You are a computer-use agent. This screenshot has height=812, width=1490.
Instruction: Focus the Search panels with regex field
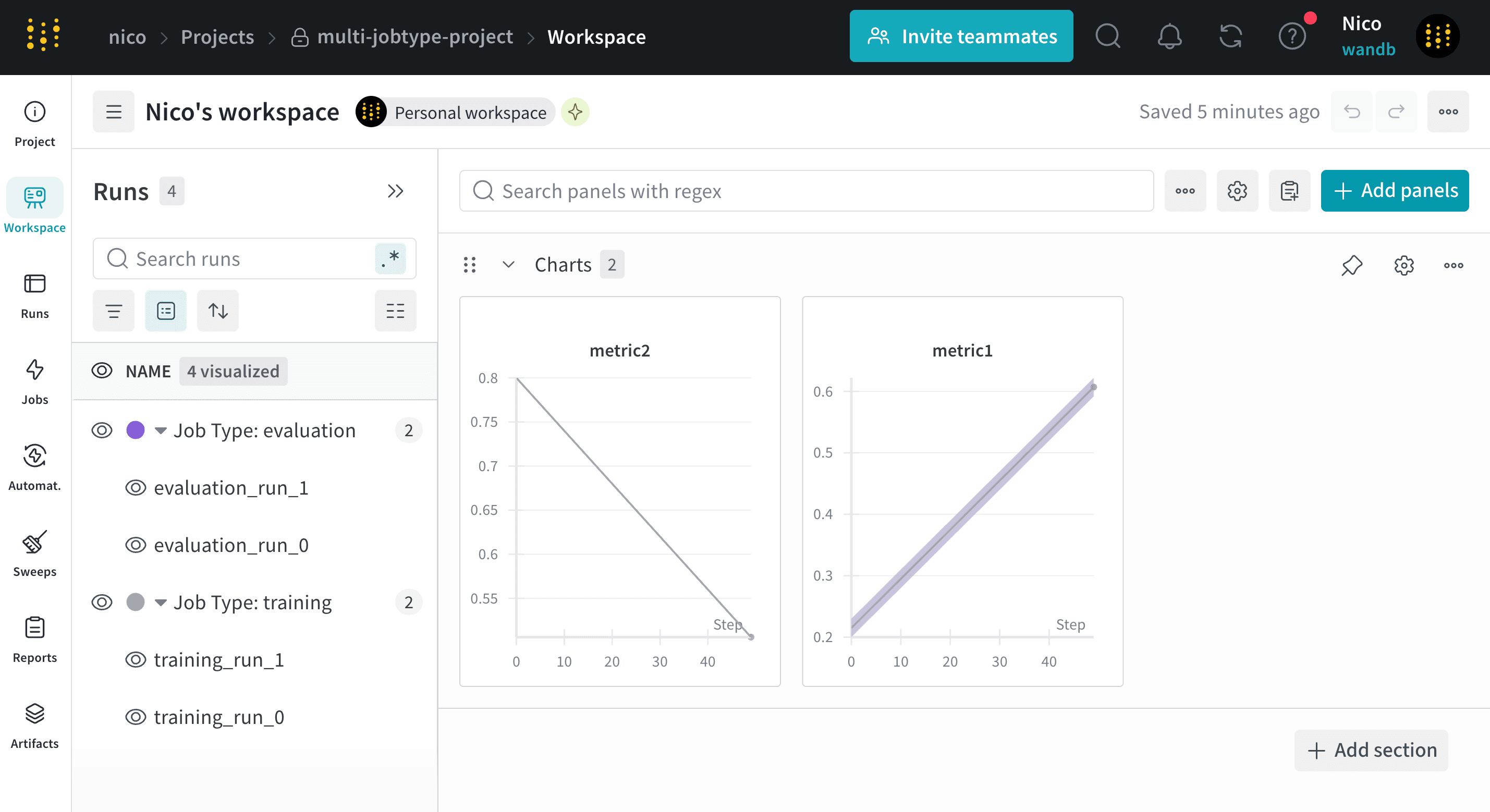(x=807, y=191)
